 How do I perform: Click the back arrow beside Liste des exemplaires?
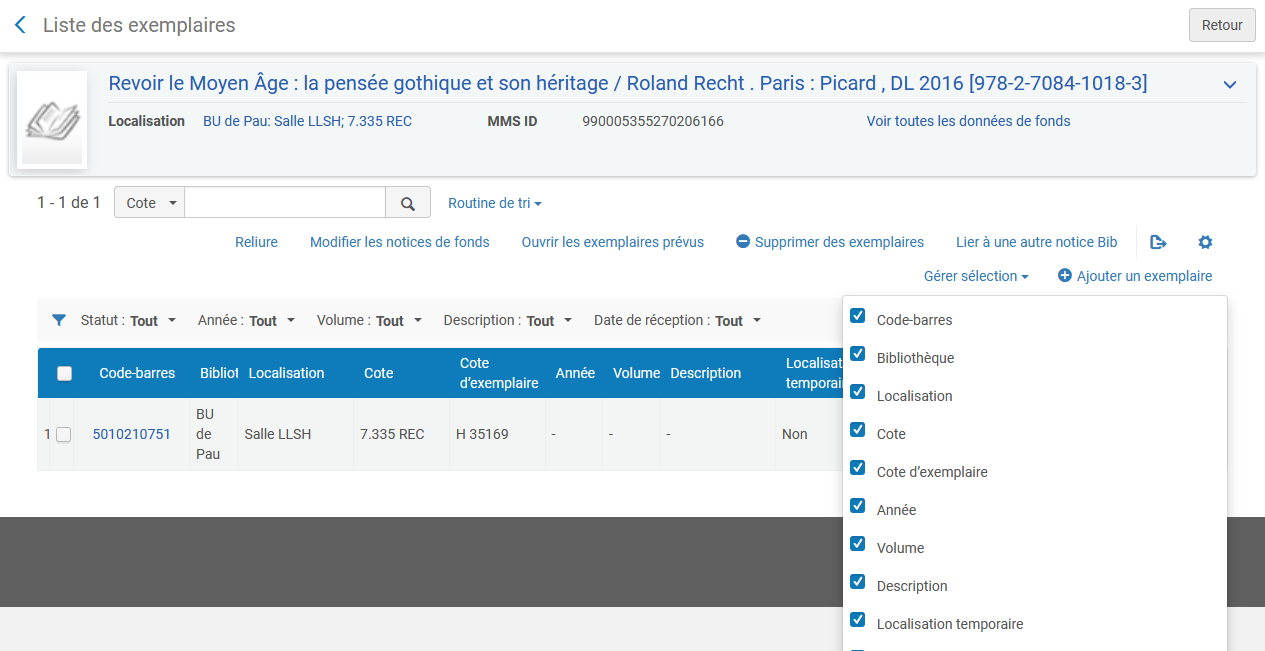tap(20, 25)
